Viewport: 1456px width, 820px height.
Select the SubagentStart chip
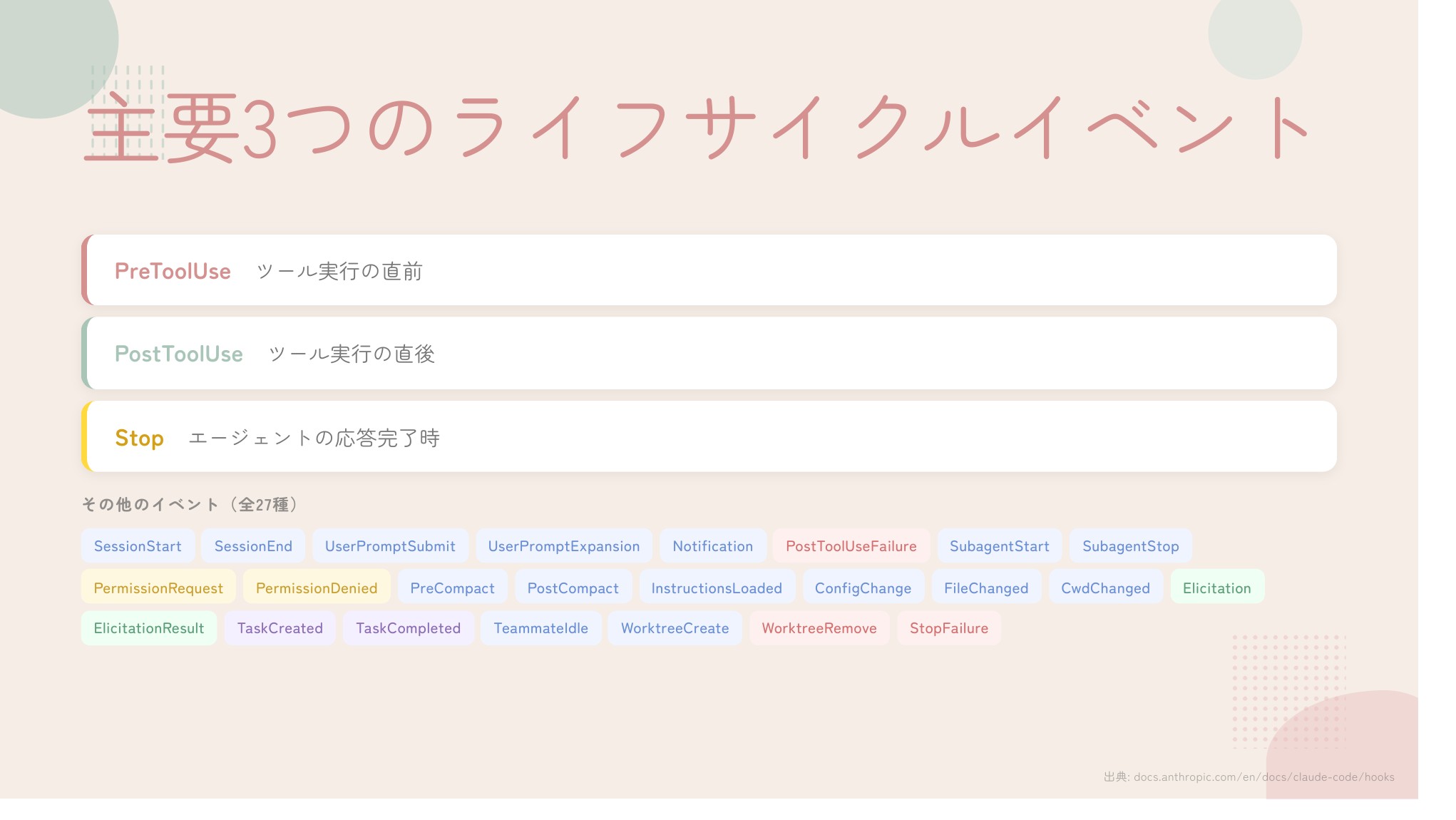click(999, 546)
